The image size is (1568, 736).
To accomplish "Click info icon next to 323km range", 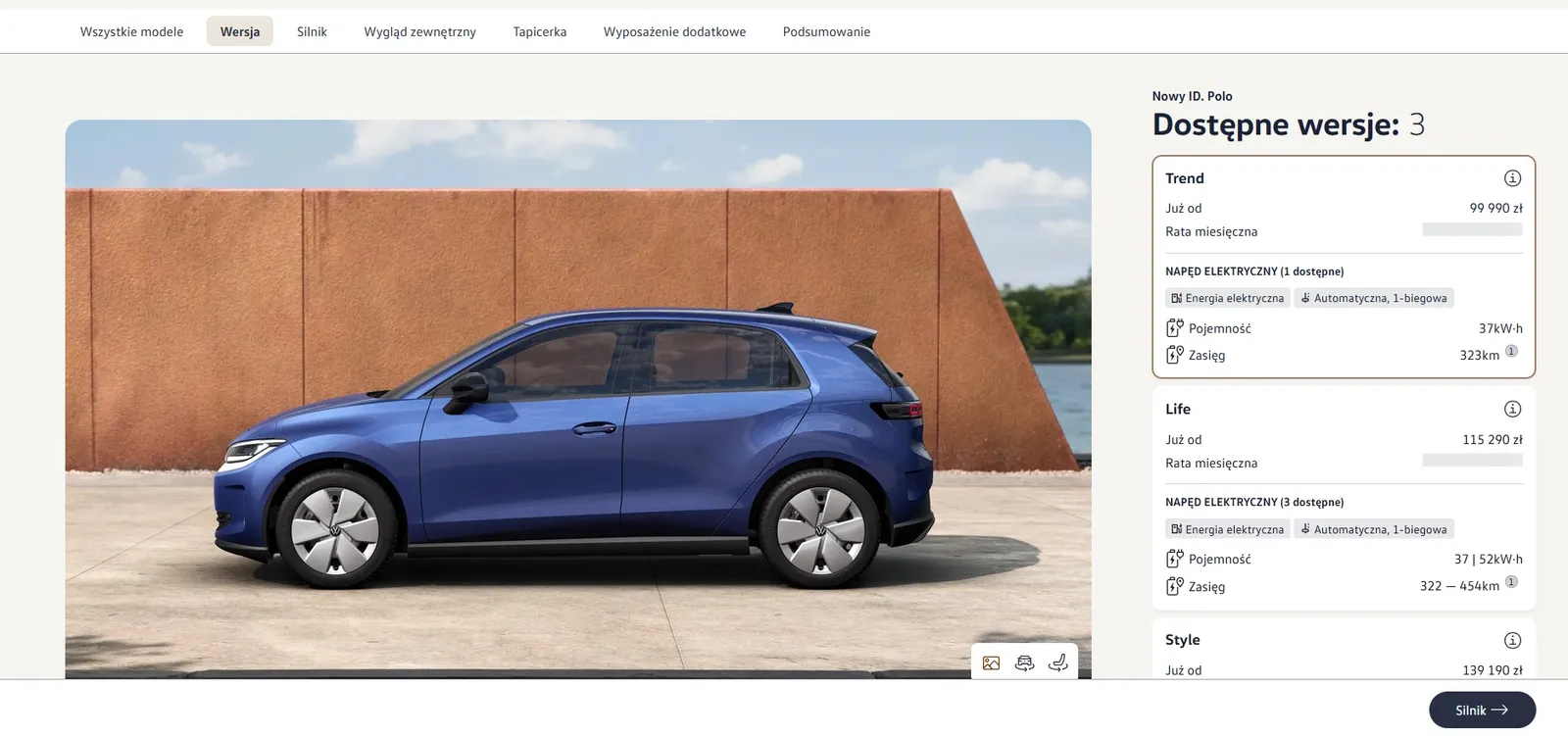I will [1511, 351].
